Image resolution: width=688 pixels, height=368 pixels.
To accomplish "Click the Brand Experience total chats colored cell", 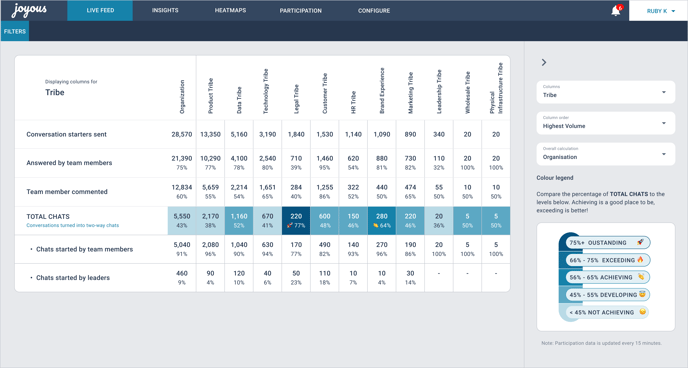I will (x=382, y=221).
